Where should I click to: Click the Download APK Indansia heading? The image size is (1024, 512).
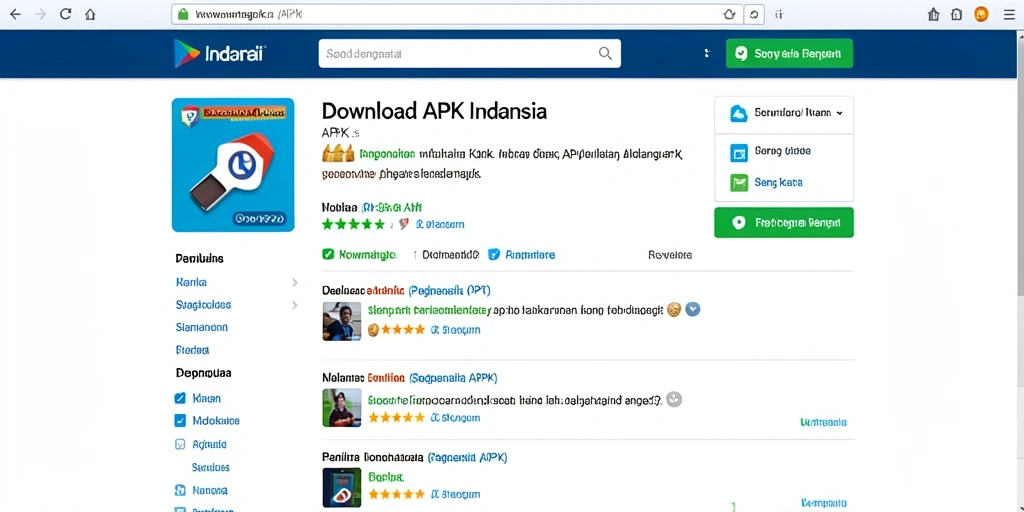[434, 111]
